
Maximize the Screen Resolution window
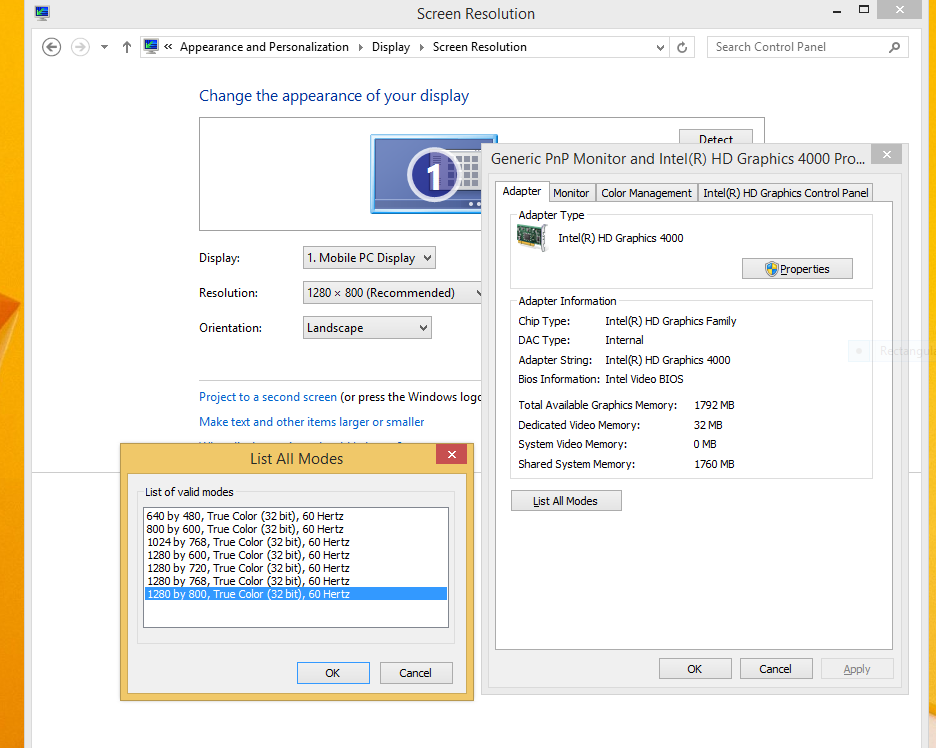[864, 10]
